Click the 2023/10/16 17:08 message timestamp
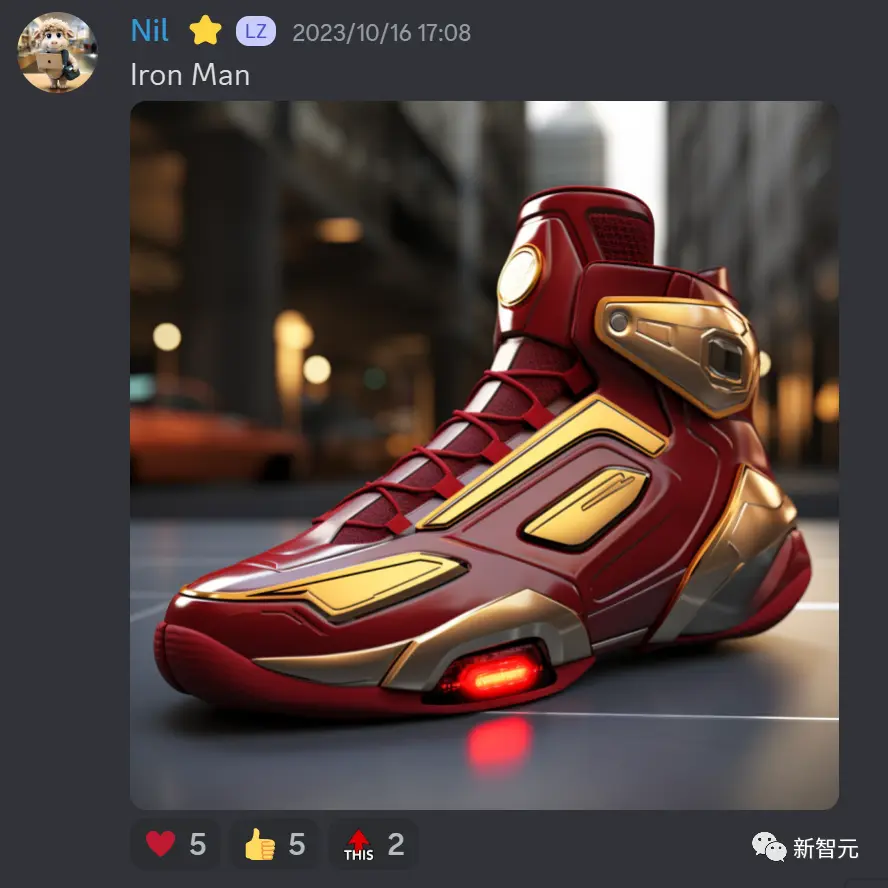This screenshot has width=888, height=888. [381, 33]
